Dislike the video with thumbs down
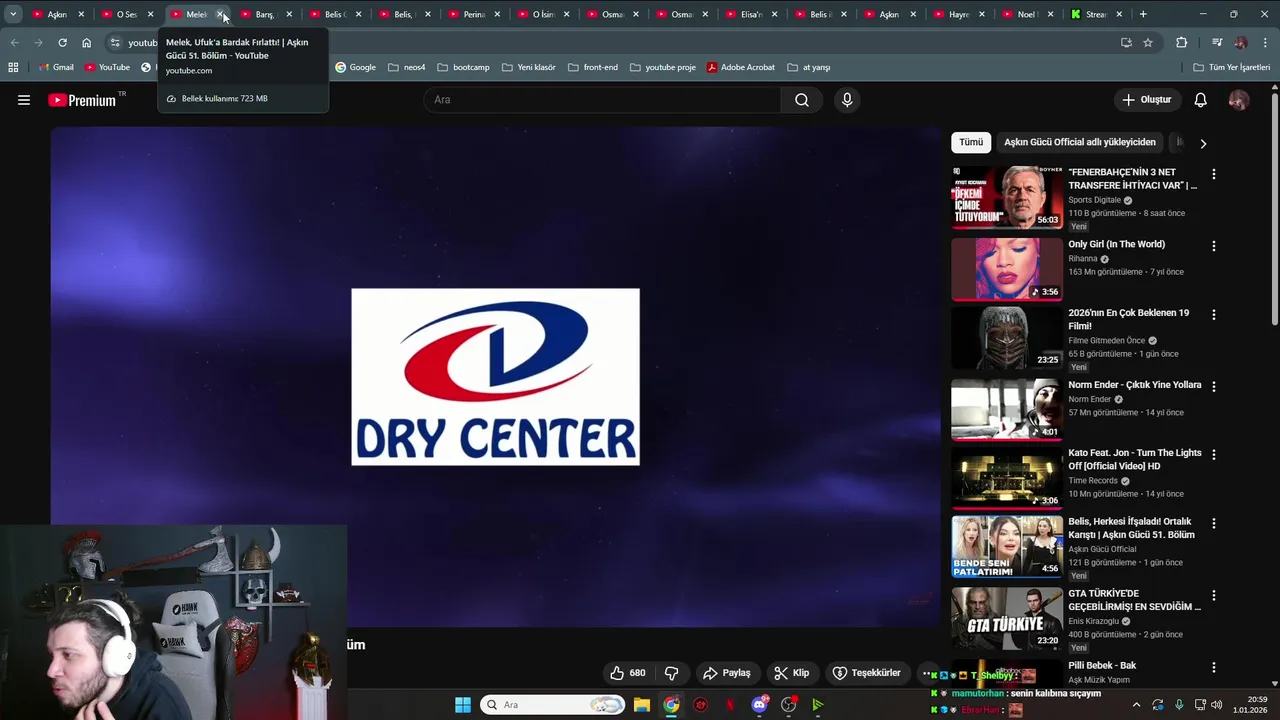Screen dimensions: 1280x720 point(672,673)
